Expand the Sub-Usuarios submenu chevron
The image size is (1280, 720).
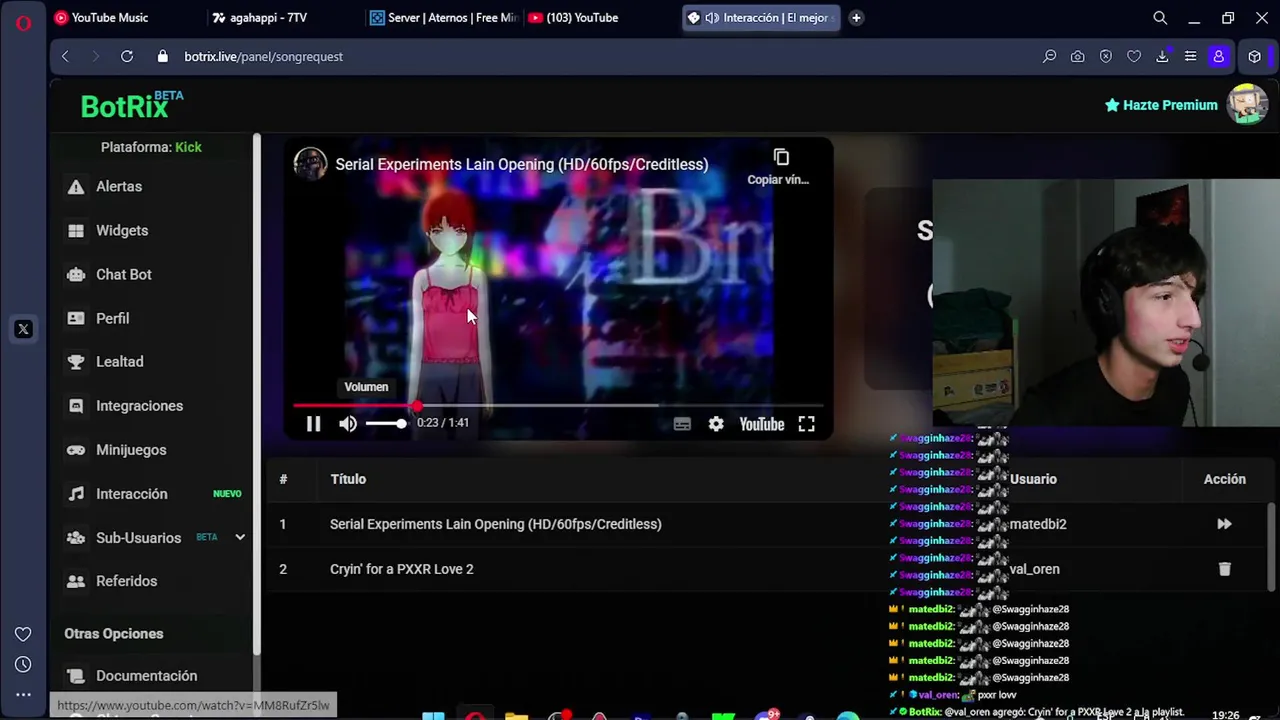240,538
